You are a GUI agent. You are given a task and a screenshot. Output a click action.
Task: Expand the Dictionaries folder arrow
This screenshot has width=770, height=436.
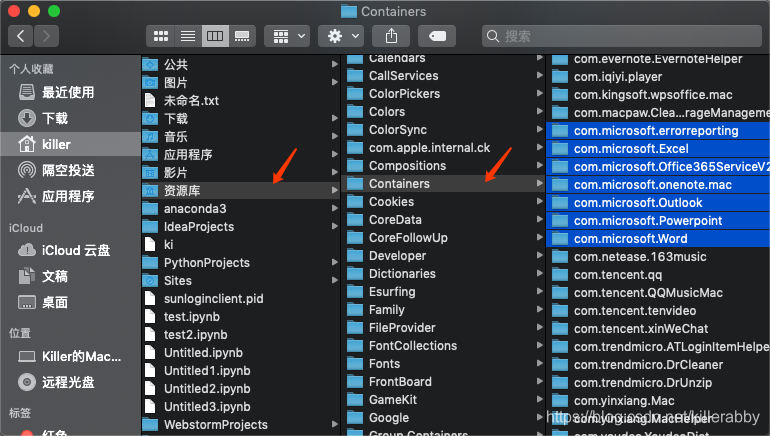(539, 273)
